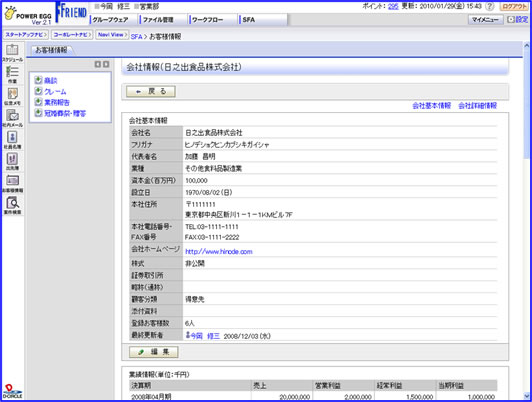The image size is (532, 402).
Task: Select the お客様情報 tab
Action: tap(52, 50)
